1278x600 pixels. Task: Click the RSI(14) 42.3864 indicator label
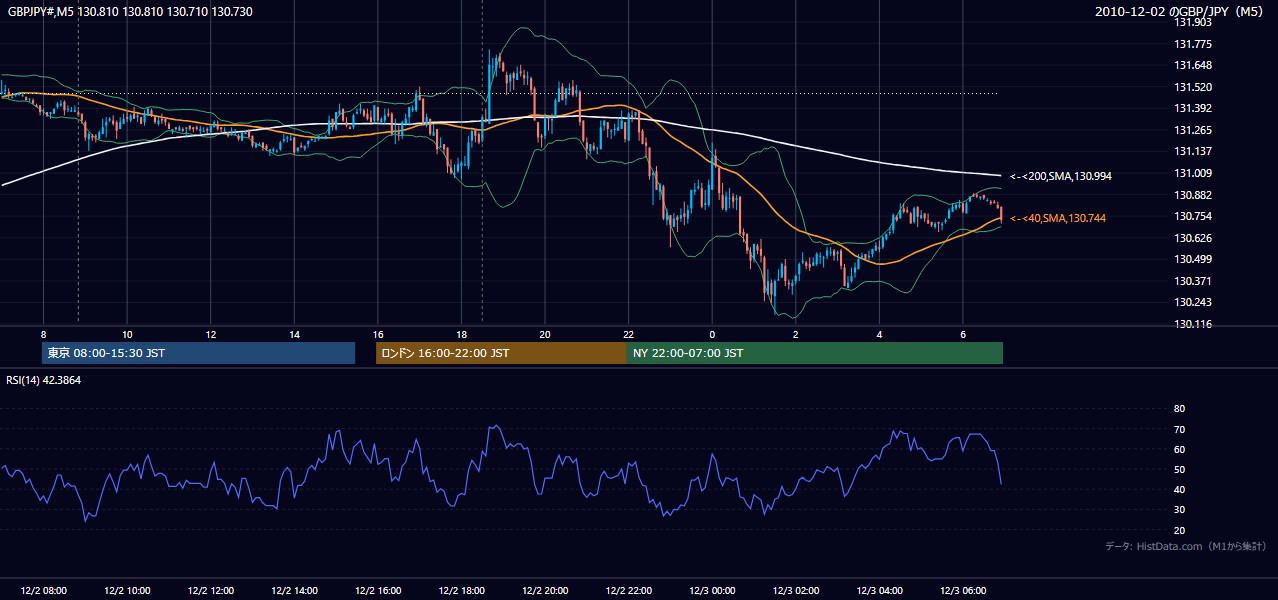[x=44, y=380]
